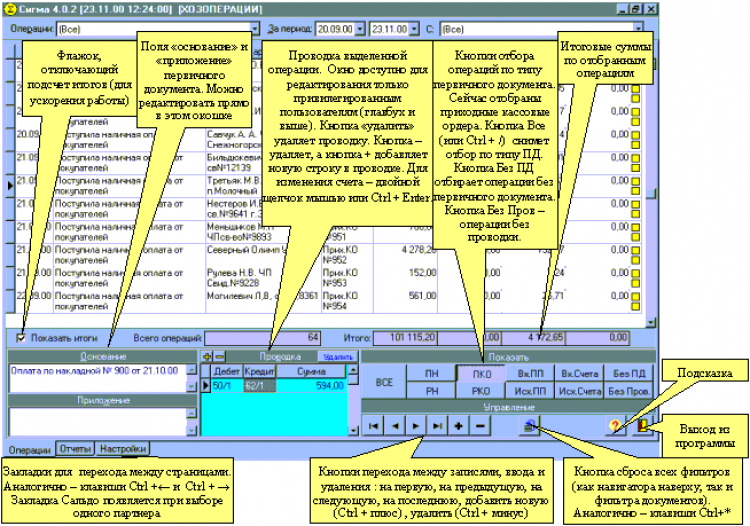Click the total 4 172,65 field
This screenshot has height=526, width=750.
[533, 338]
